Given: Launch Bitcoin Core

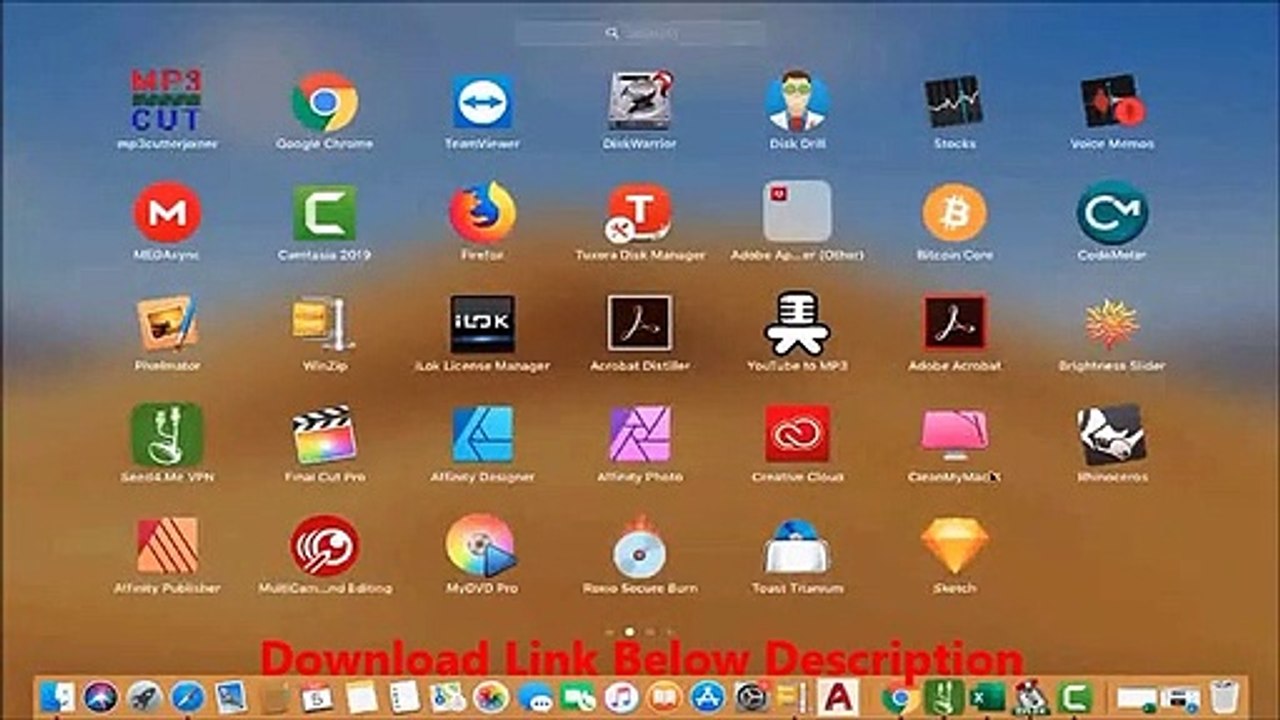Looking at the screenshot, I should [954, 212].
